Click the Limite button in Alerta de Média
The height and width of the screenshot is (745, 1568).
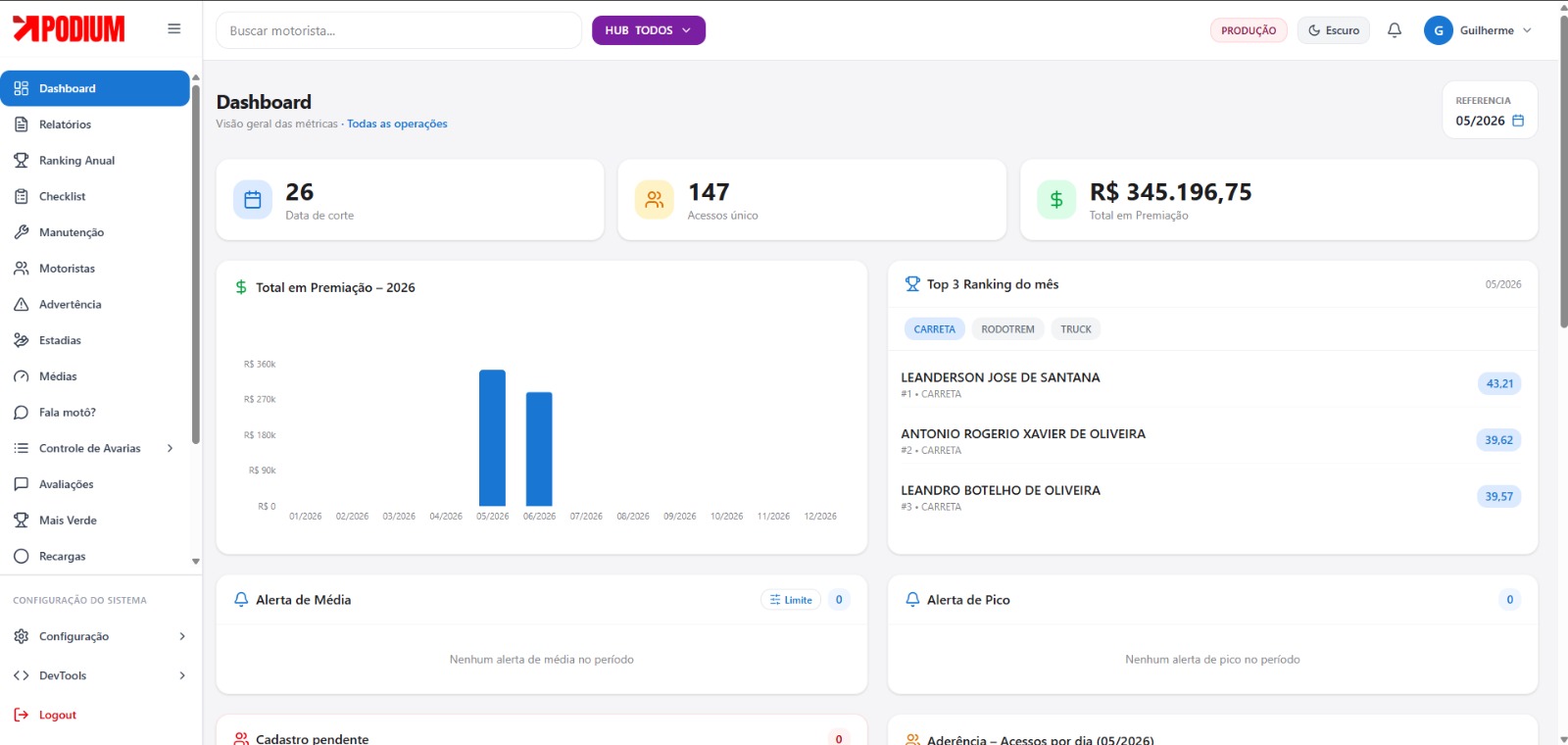pyautogui.click(x=791, y=600)
